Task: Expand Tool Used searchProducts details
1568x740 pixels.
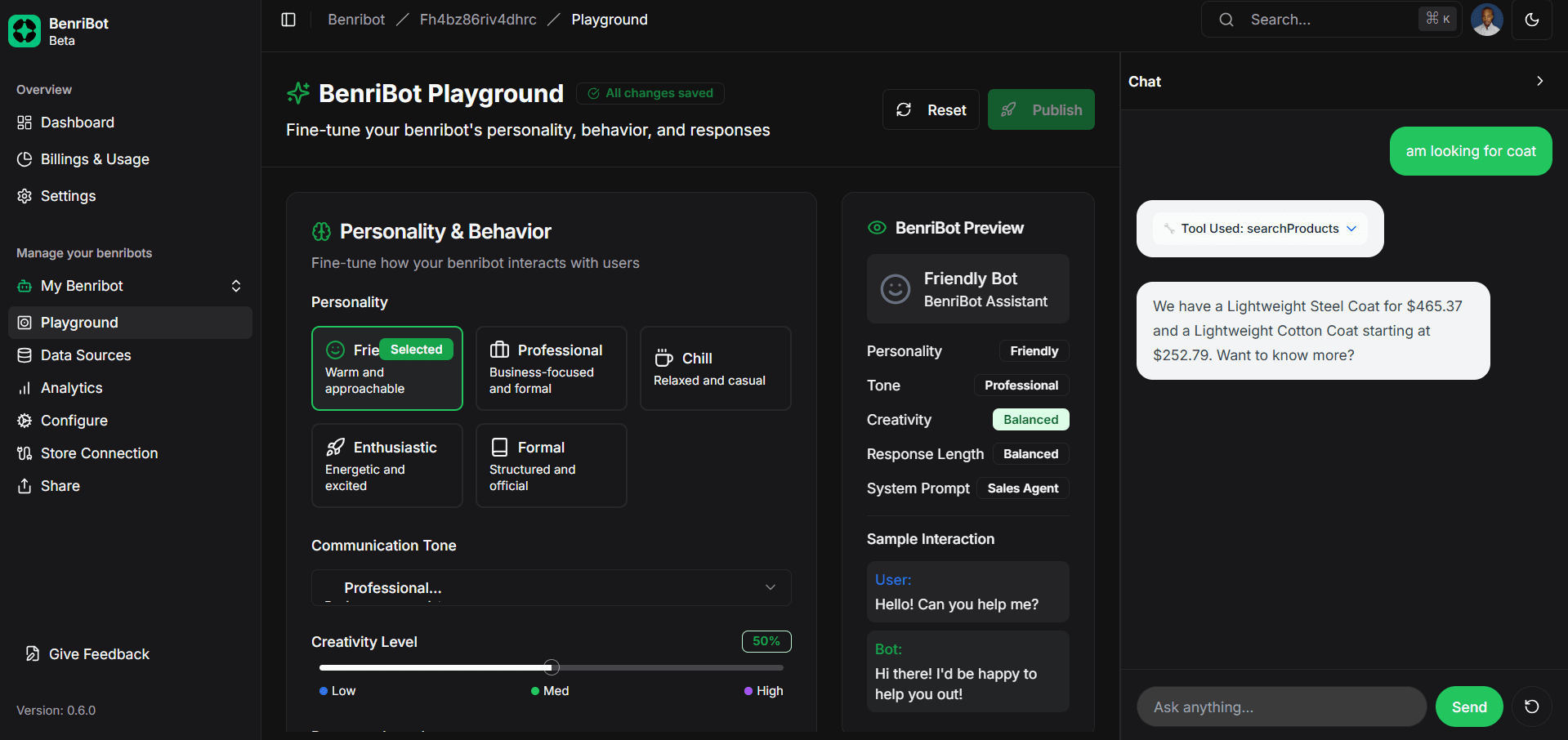Action: (1260, 229)
